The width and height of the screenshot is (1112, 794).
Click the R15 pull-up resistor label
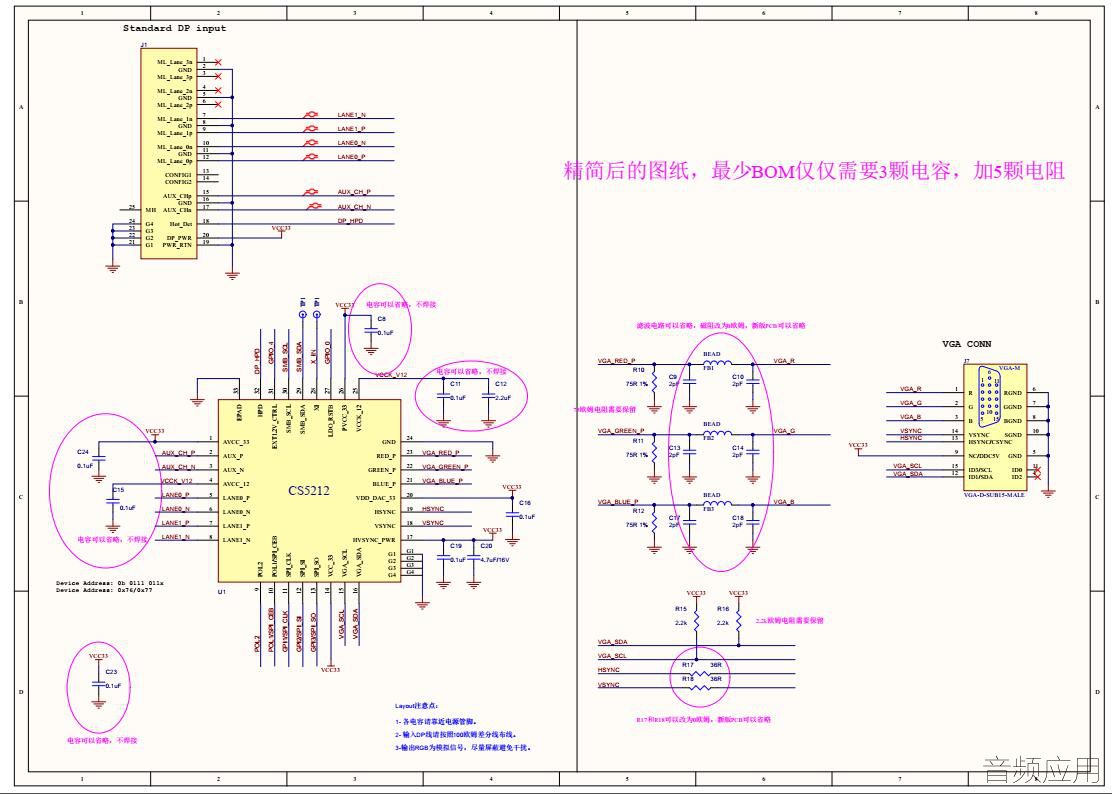pos(681,609)
